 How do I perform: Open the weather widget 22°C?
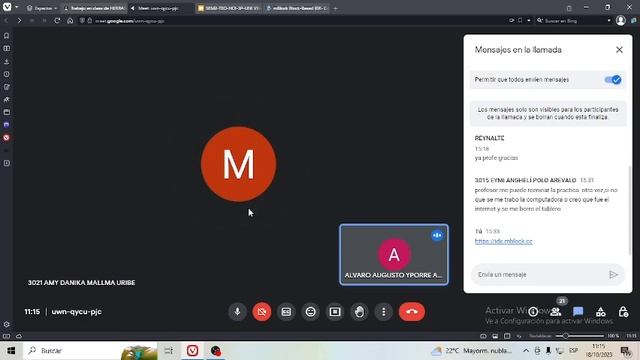(471, 351)
